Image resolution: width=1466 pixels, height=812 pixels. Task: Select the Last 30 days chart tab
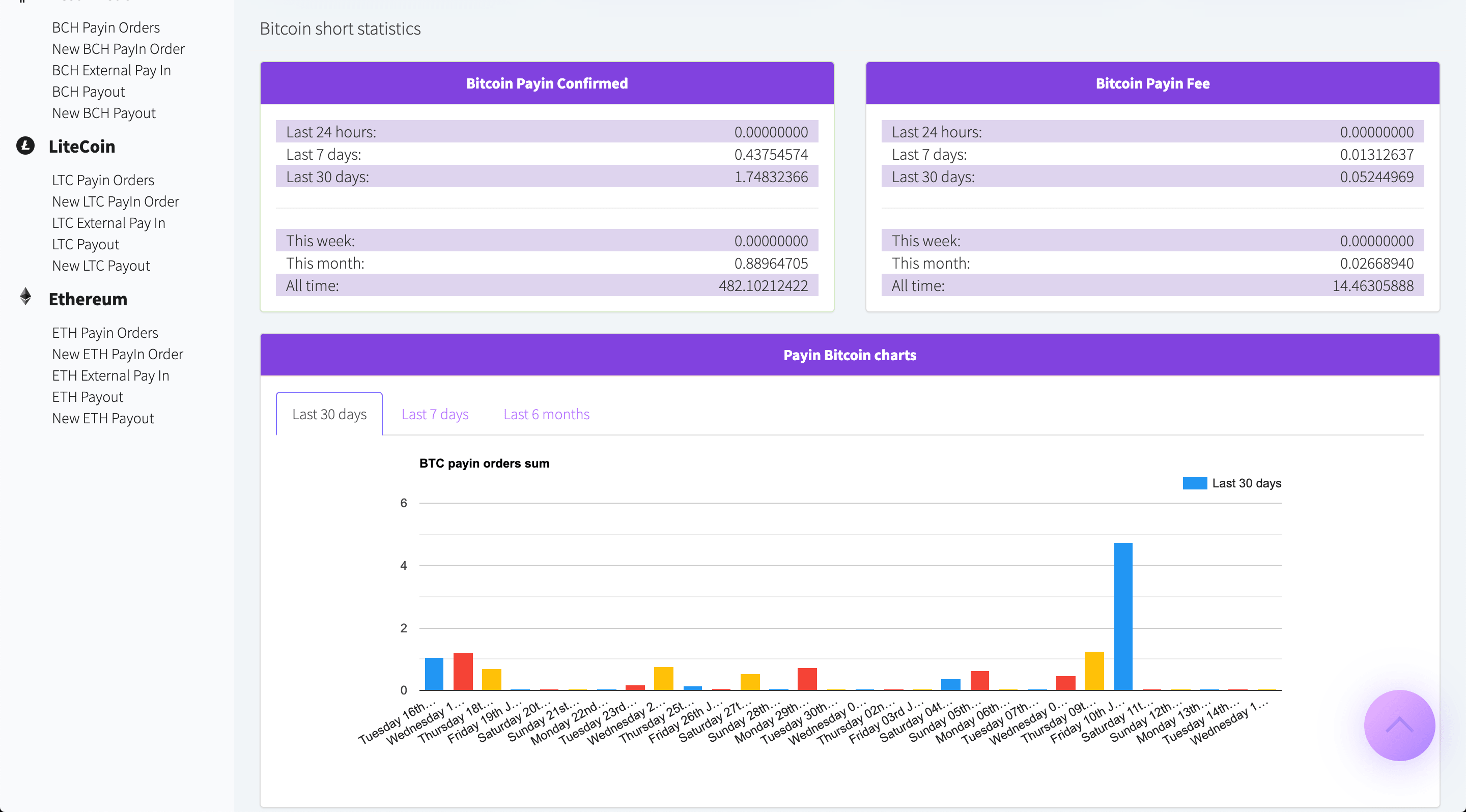pyautogui.click(x=329, y=414)
